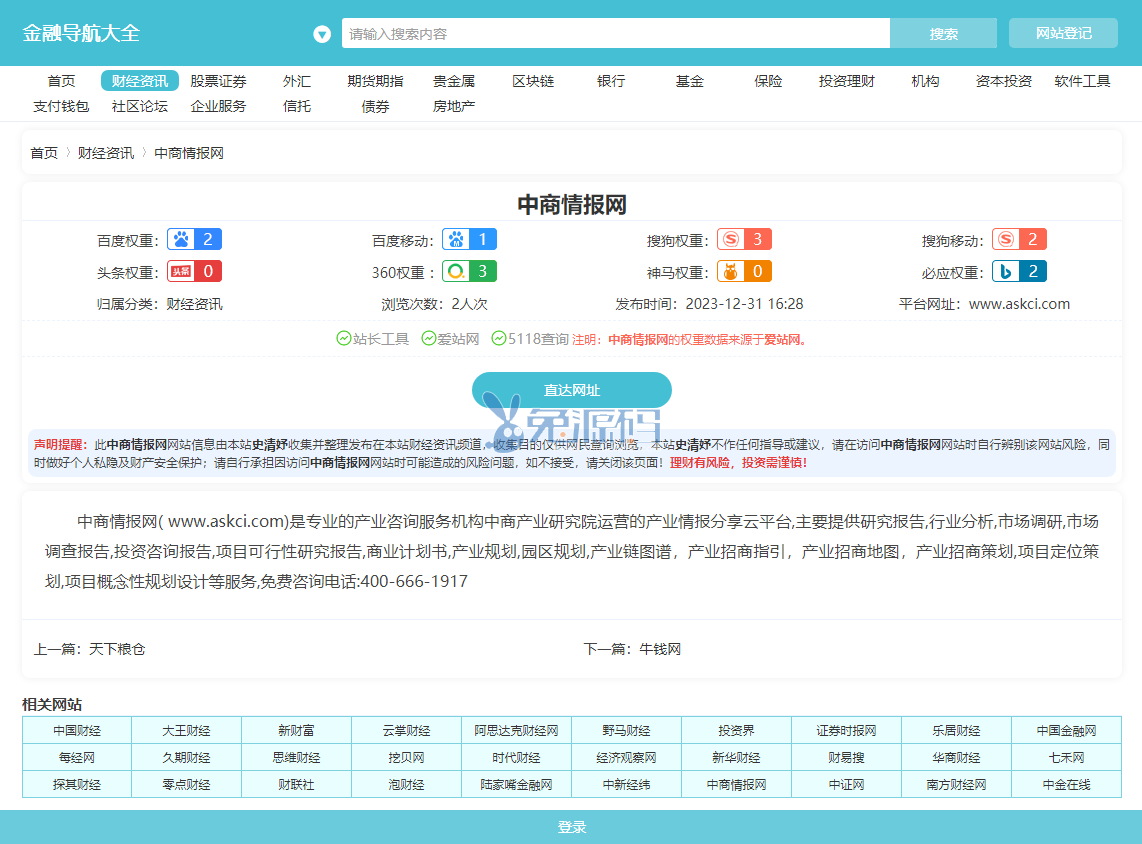Open related site 野马财经
This screenshot has width=1142, height=844.
[626, 730]
